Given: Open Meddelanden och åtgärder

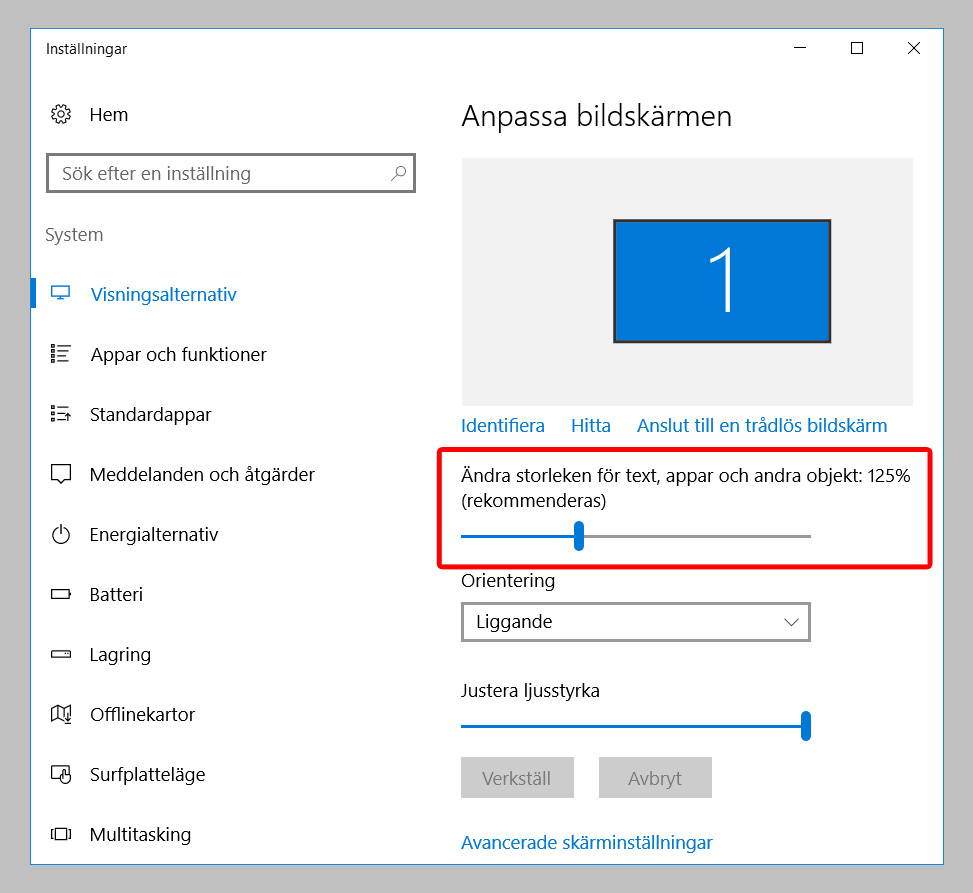Looking at the screenshot, I should pyautogui.click(x=202, y=475).
